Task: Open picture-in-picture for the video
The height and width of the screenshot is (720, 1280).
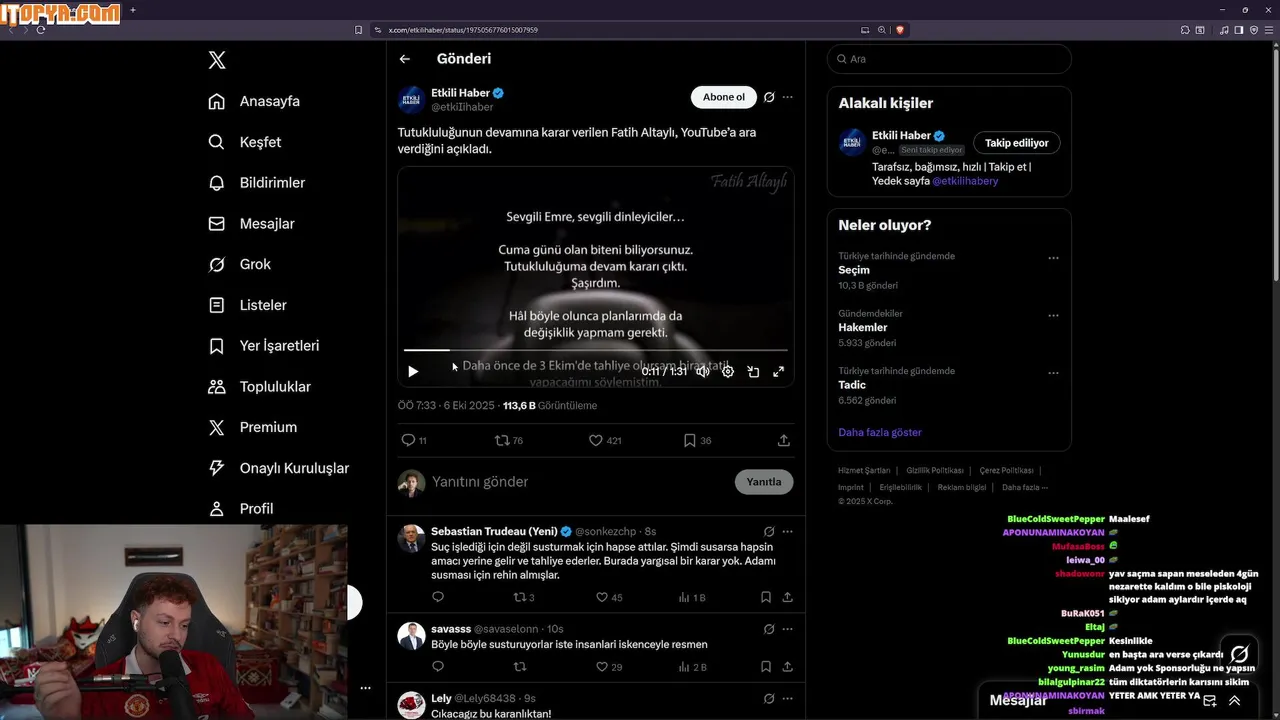Action: (x=753, y=371)
